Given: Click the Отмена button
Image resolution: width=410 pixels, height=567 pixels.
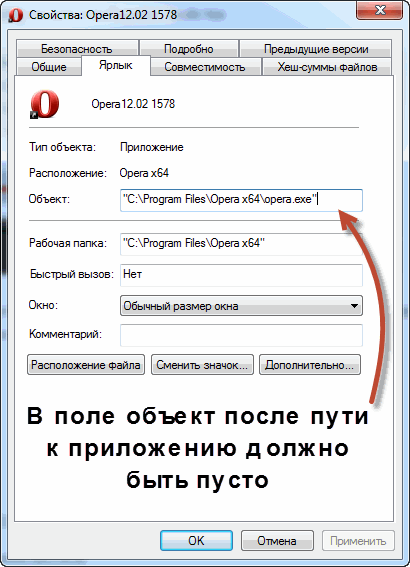Looking at the screenshot, I should [x=277, y=541].
